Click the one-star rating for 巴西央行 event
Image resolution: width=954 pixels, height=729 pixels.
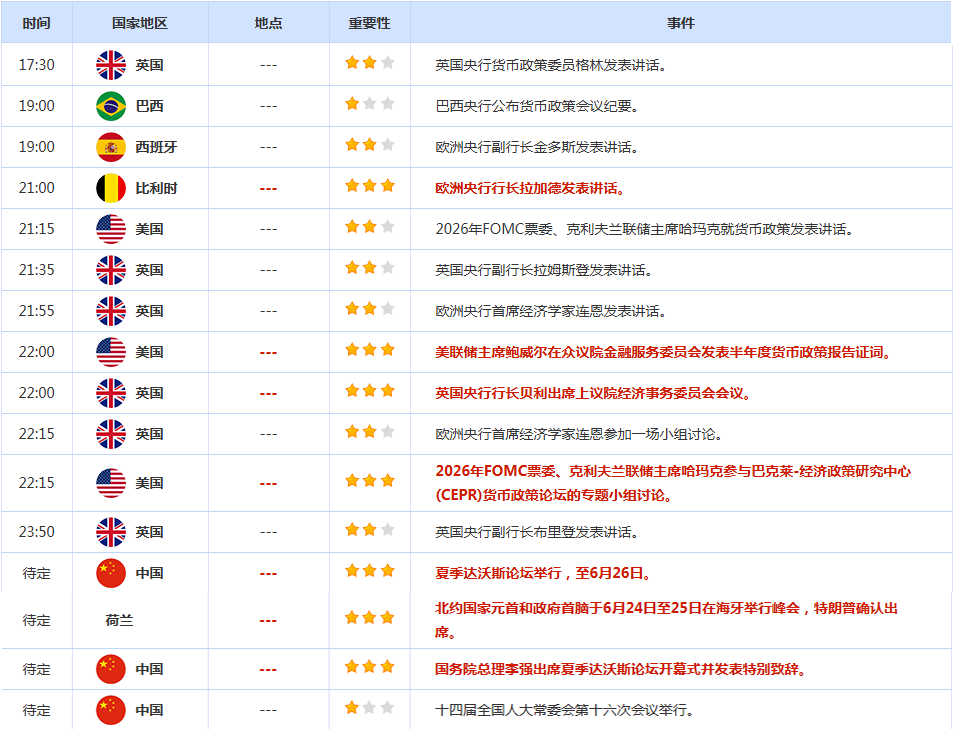(x=369, y=104)
